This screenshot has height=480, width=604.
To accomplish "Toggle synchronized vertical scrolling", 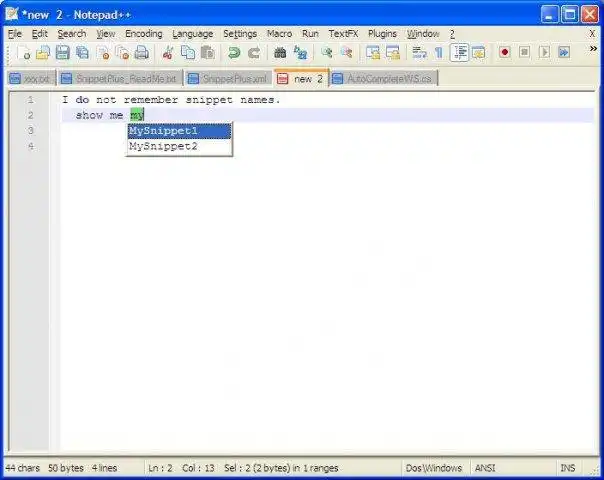I will pos(373,52).
